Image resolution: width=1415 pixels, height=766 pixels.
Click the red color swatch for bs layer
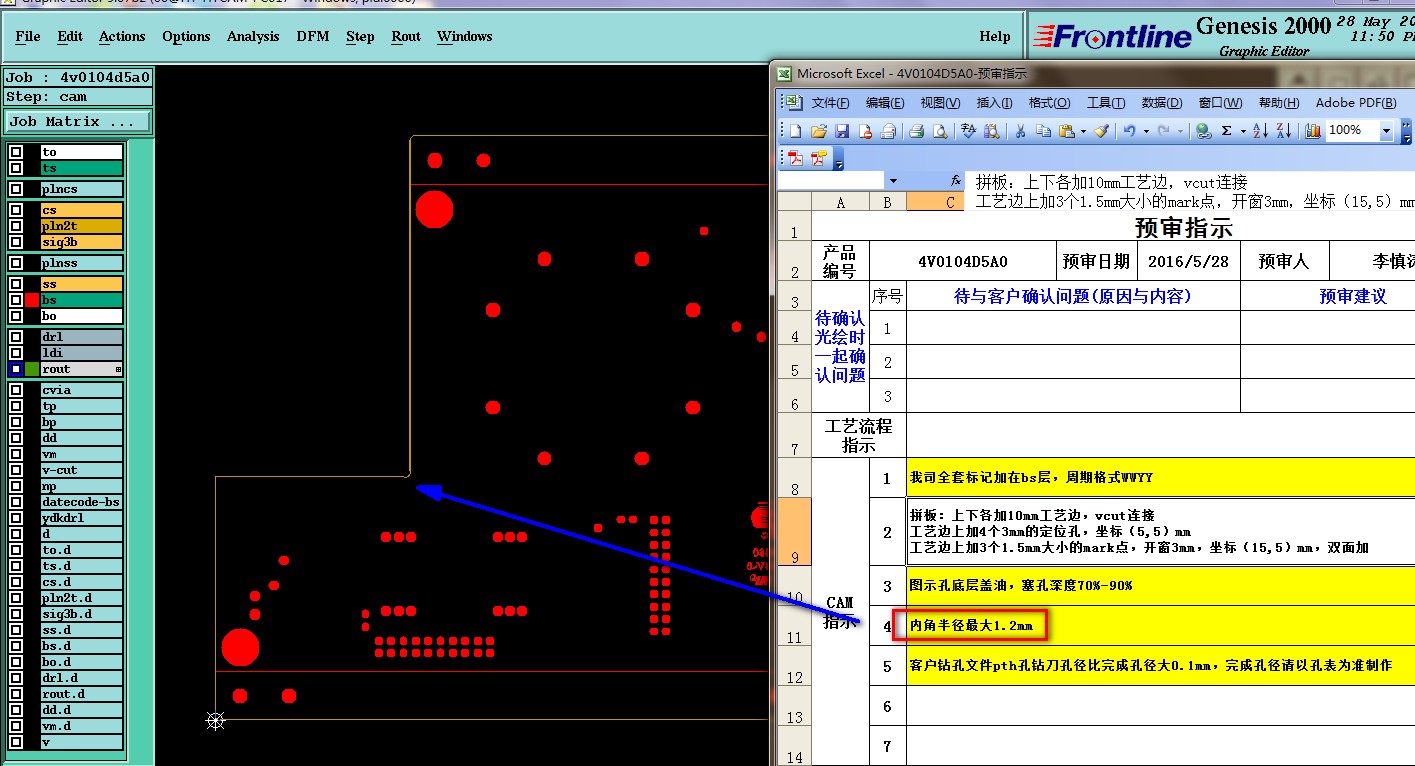click(x=32, y=300)
